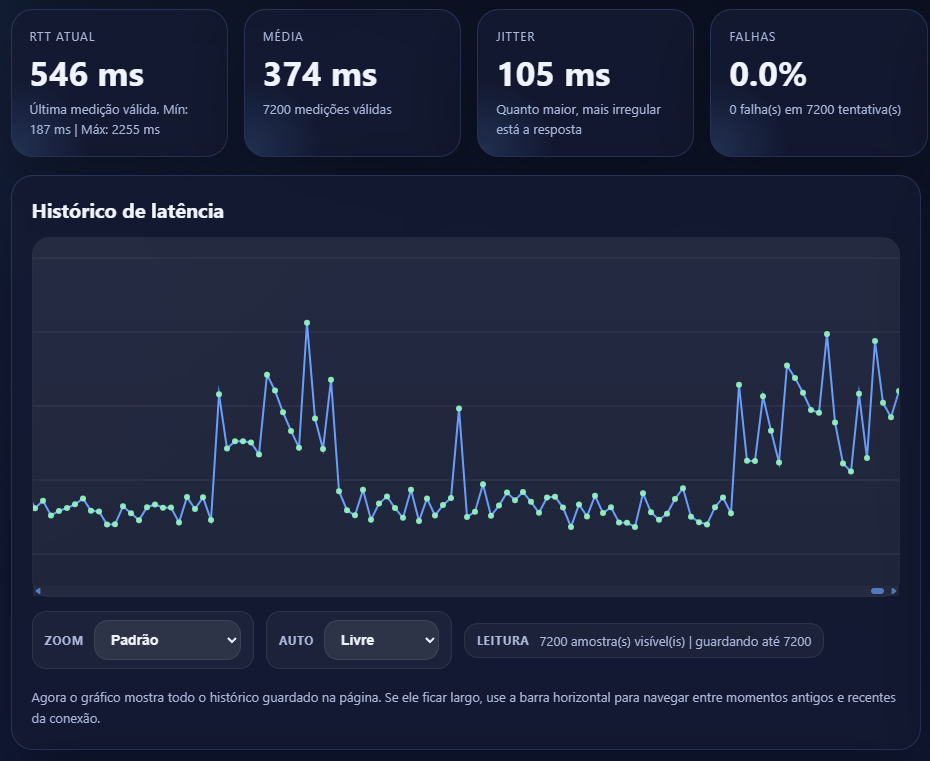This screenshot has width=930, height=761.
Task: Click the Leitura status pill with 7200 amostras
Action: pyautogui.click(x=643, y=641)
